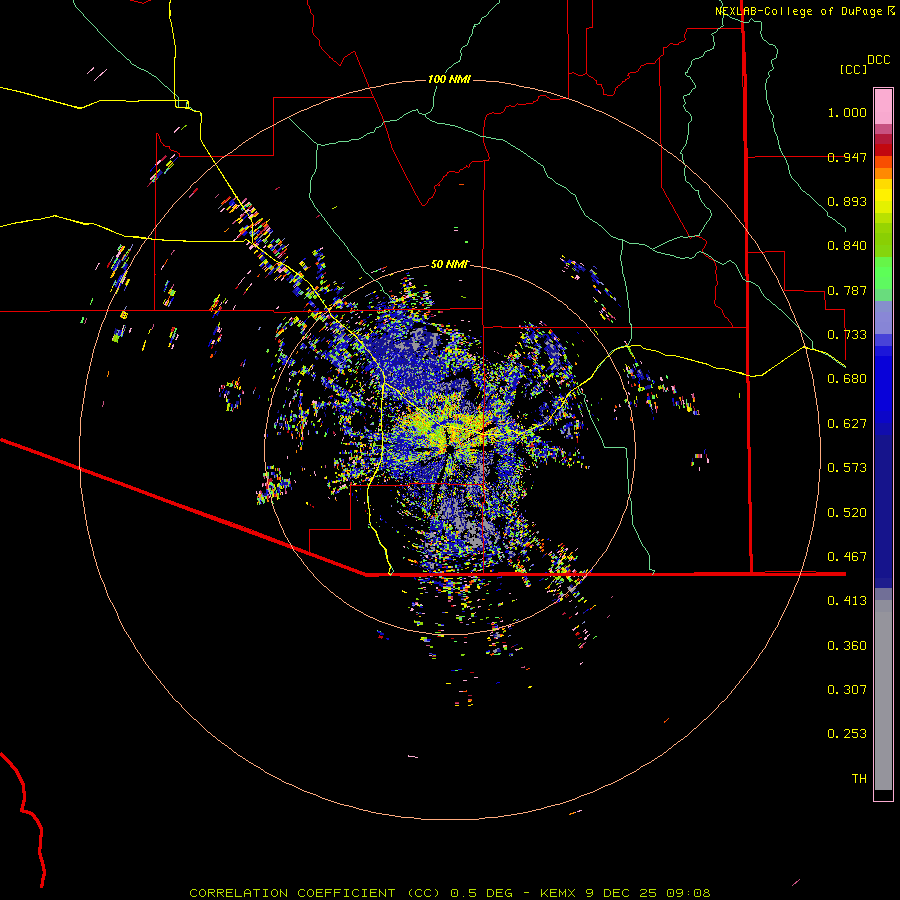This screenshot has height=900, width=900.
Task: Click the [CC] units label
Action: pos(853,69)
